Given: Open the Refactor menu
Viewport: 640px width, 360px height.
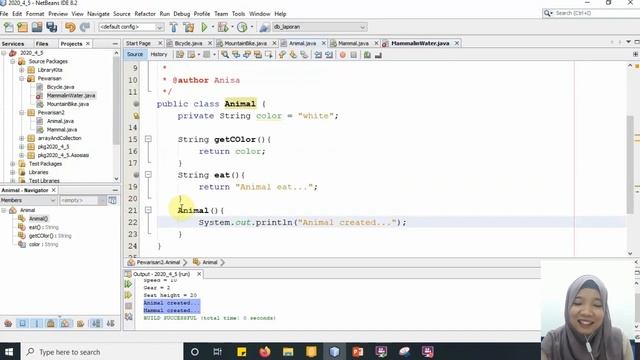Looking at the screenshot, I should 145,14.
